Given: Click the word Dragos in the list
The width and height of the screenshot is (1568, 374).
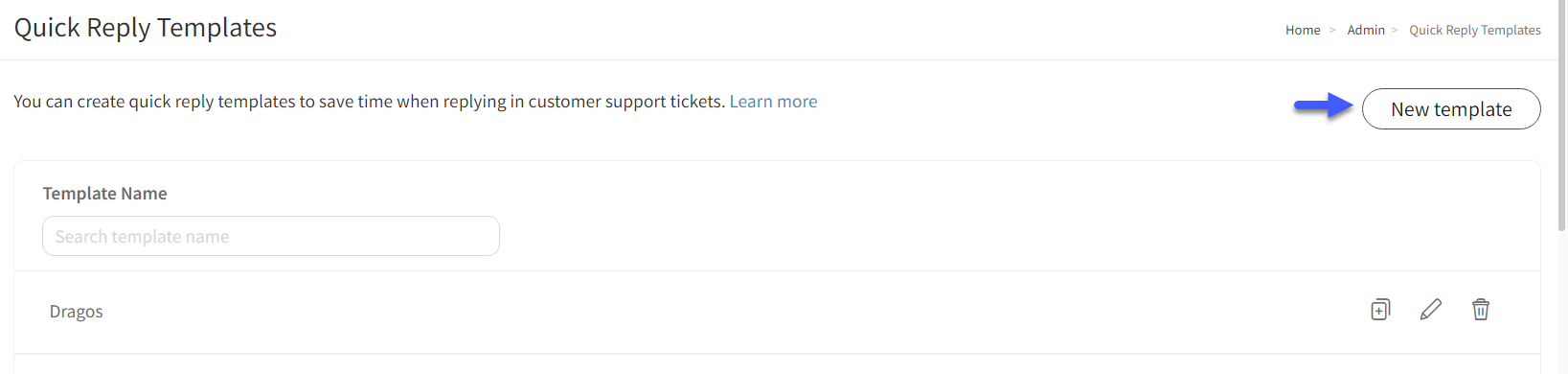Looking at the screenshot, I should [x=76, y=312].
